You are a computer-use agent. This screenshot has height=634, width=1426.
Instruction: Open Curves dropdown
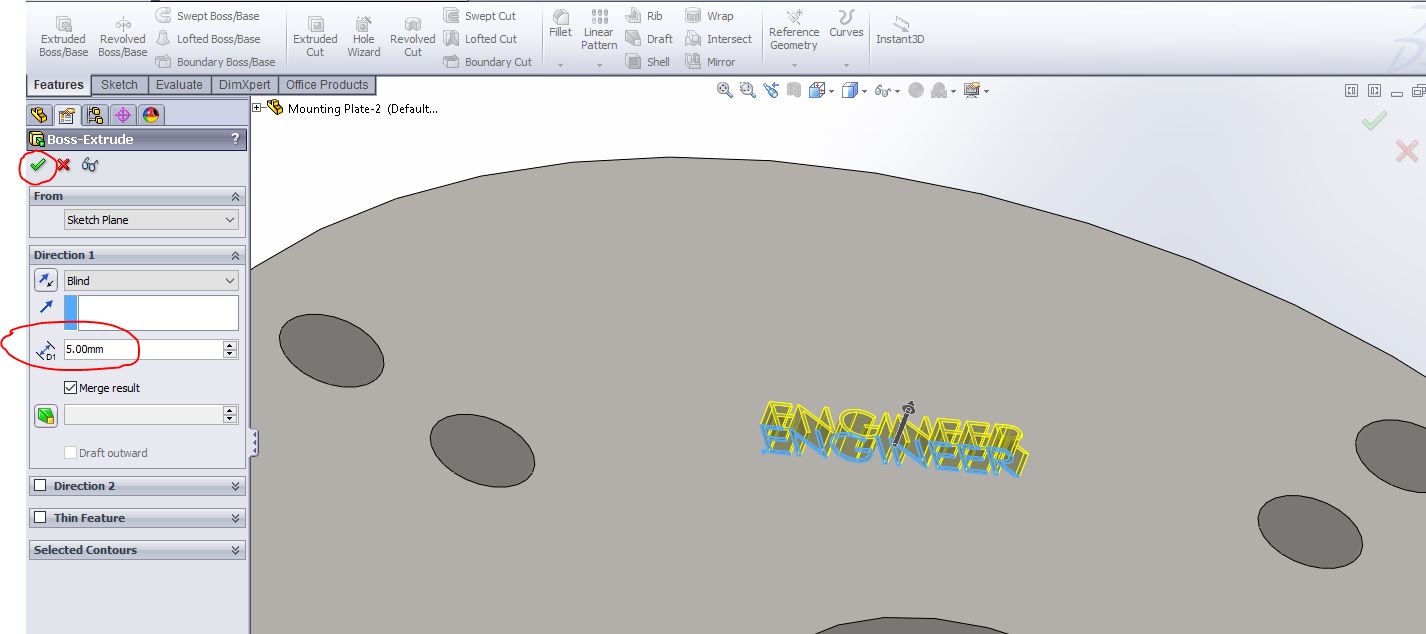click(x=846, y=65)
